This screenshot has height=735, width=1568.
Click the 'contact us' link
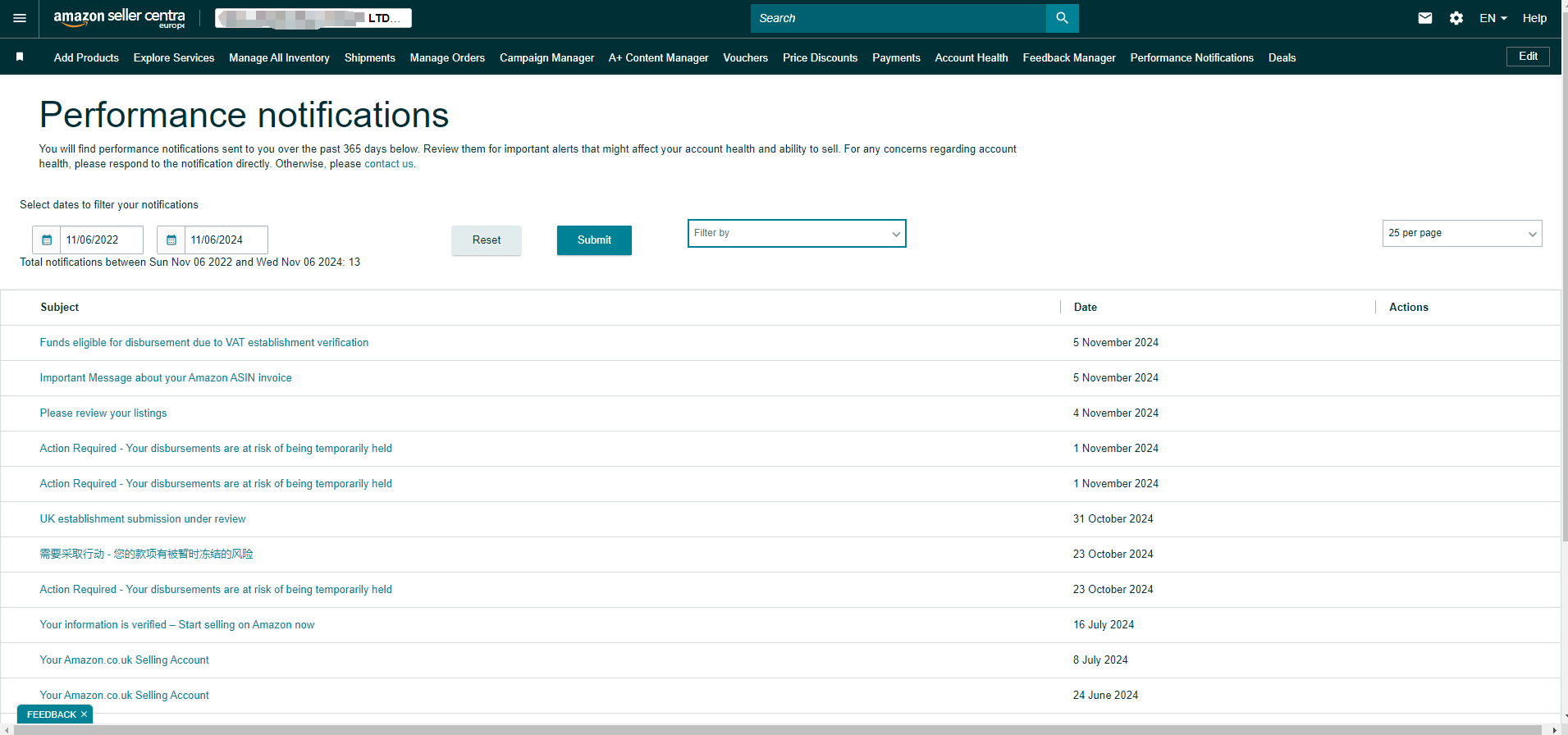(x=389, y=164)
